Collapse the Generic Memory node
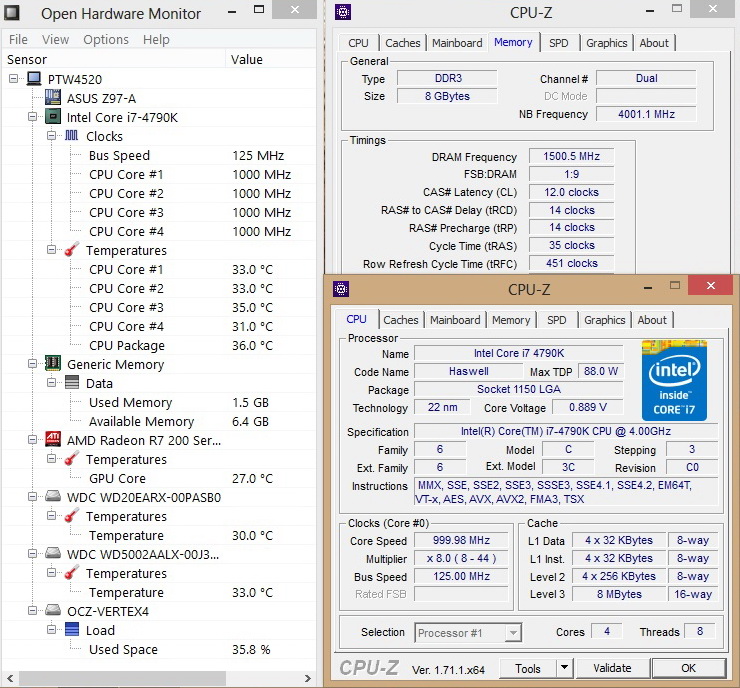Image resolution: width=740 pixels, height=688 pixels. 32,363
